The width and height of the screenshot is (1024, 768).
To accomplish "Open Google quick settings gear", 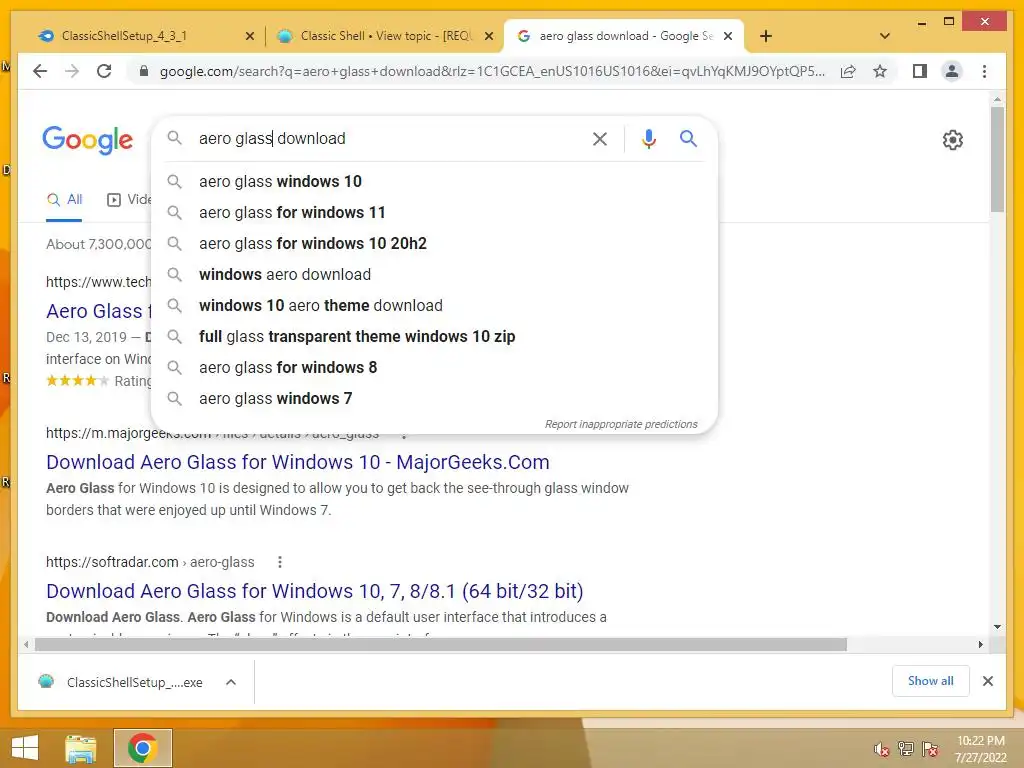I will coord(952,140).
